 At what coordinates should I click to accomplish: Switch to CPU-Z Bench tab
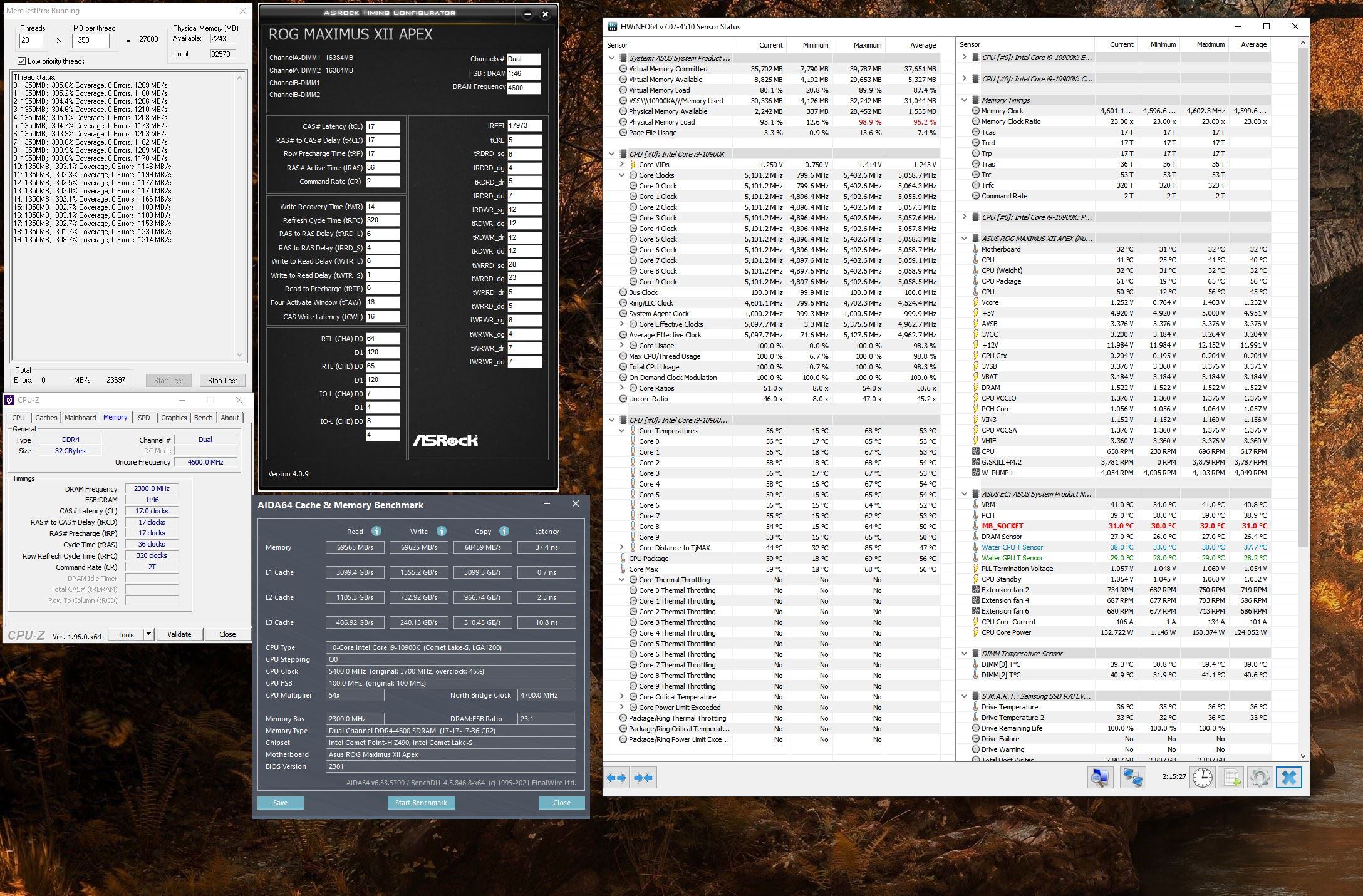click(x=203, y=418)
